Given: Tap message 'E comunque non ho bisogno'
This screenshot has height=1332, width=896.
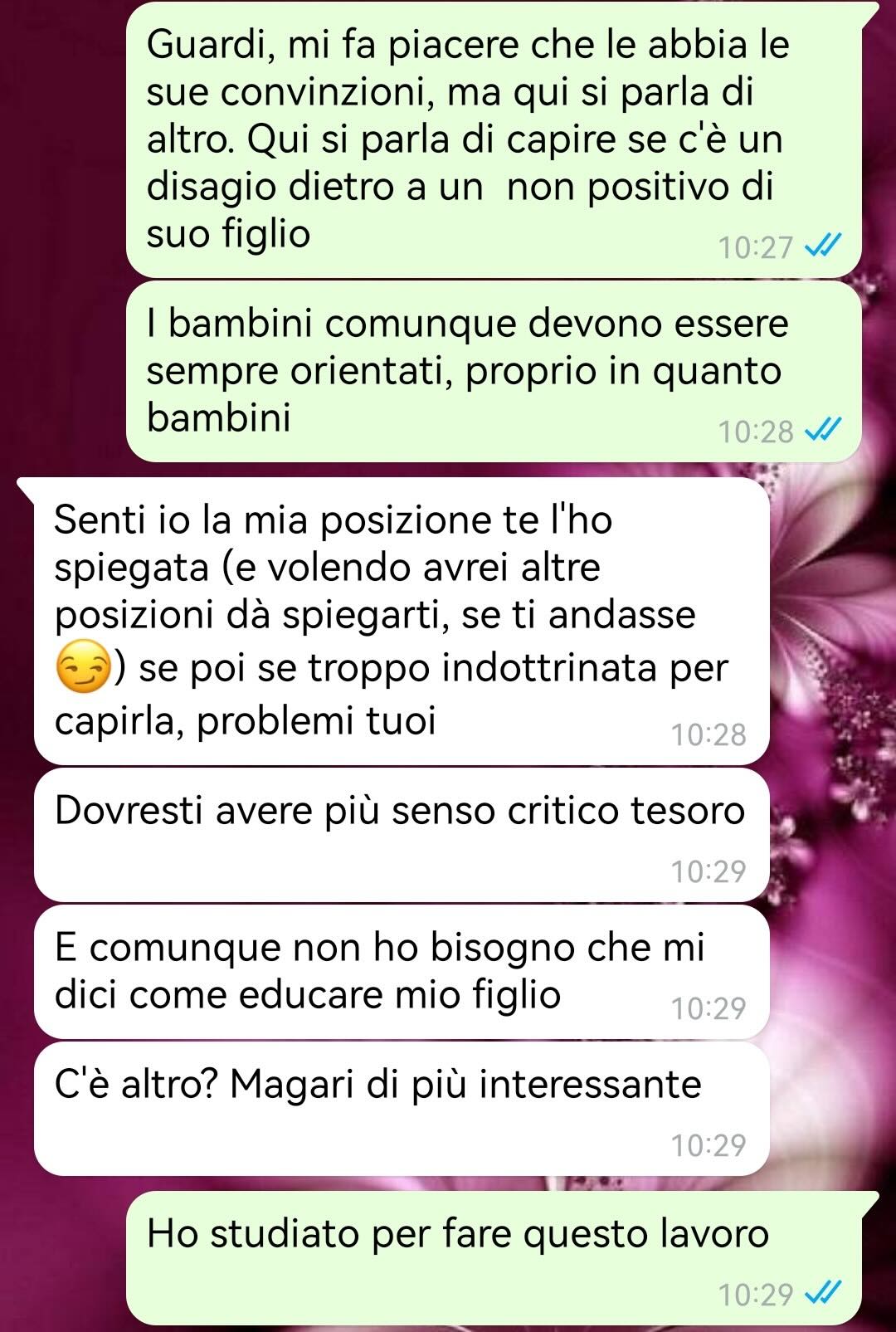Looking at the screenshot, I should pyautogui.click(x=402, y=971).
